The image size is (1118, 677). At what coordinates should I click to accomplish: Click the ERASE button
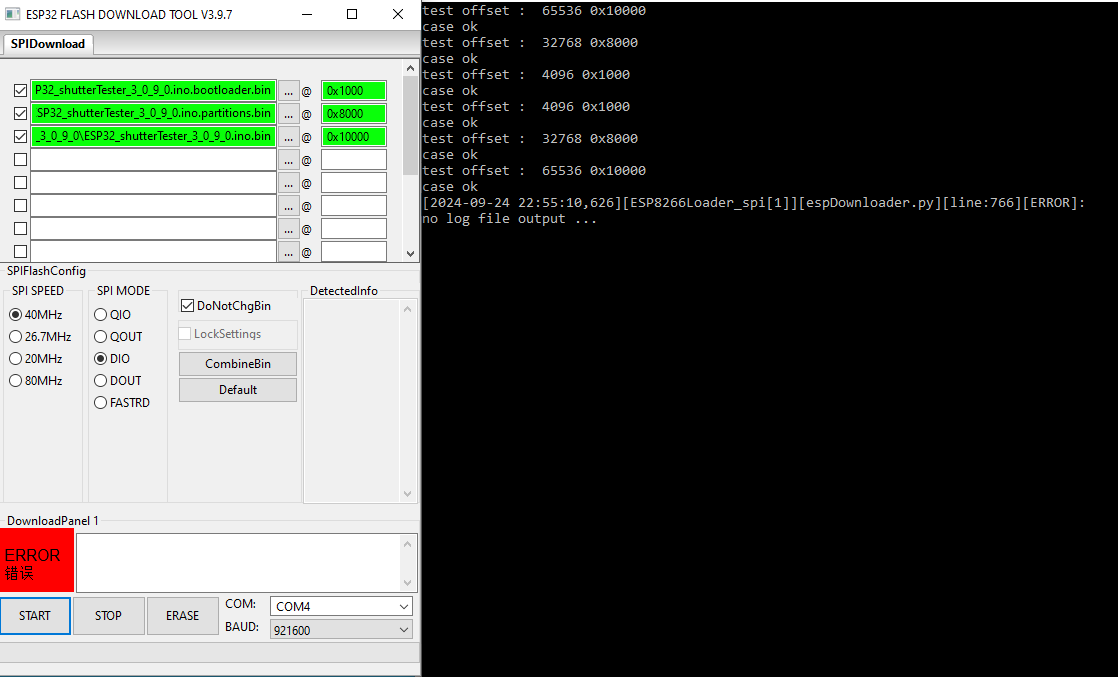pyautogui.click(x=182, y=616)
